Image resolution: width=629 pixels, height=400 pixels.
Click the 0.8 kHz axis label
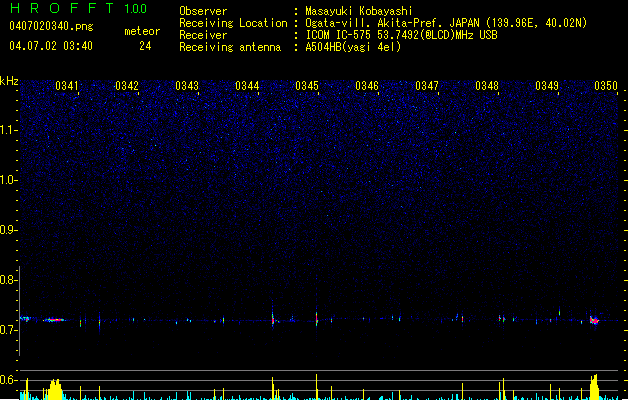(x=8, y=280)
